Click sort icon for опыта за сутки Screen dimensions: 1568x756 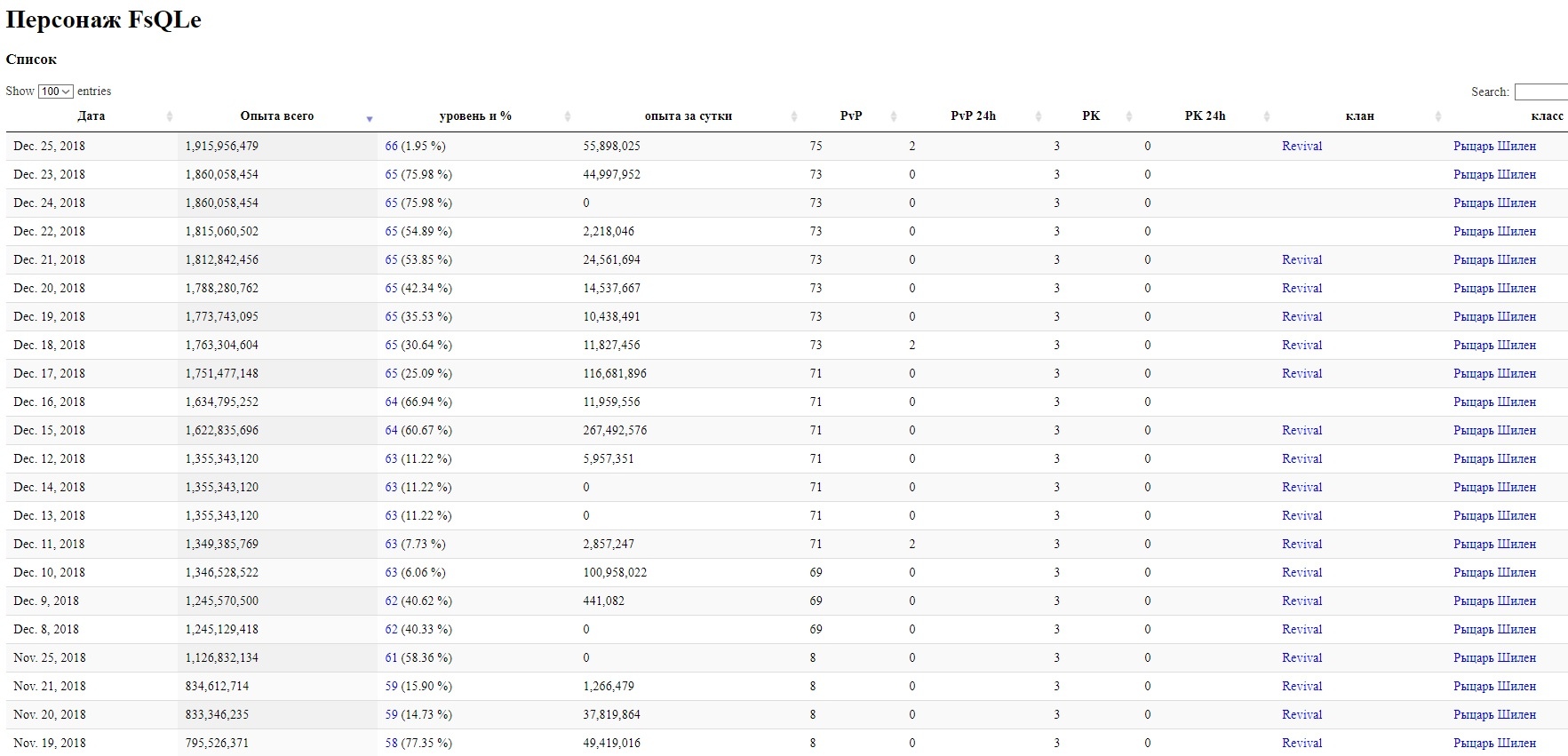[x=794, y=116]
